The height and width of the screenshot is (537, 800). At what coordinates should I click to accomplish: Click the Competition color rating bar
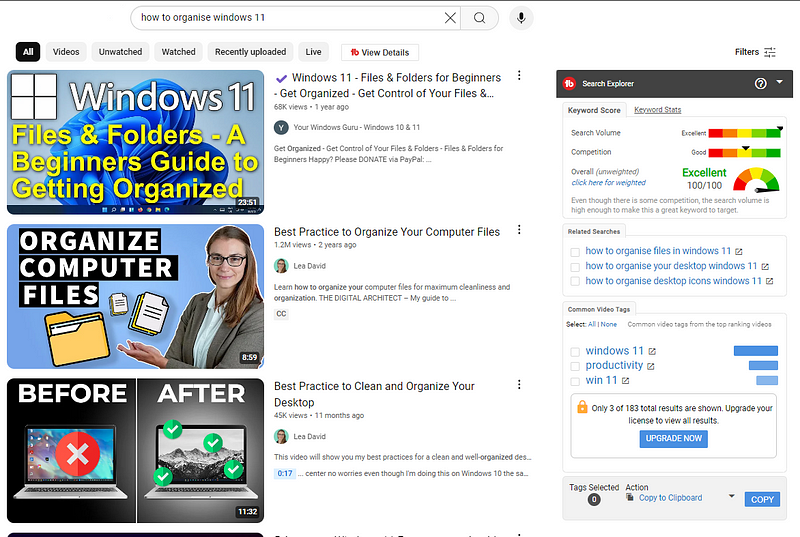point(744,152)
